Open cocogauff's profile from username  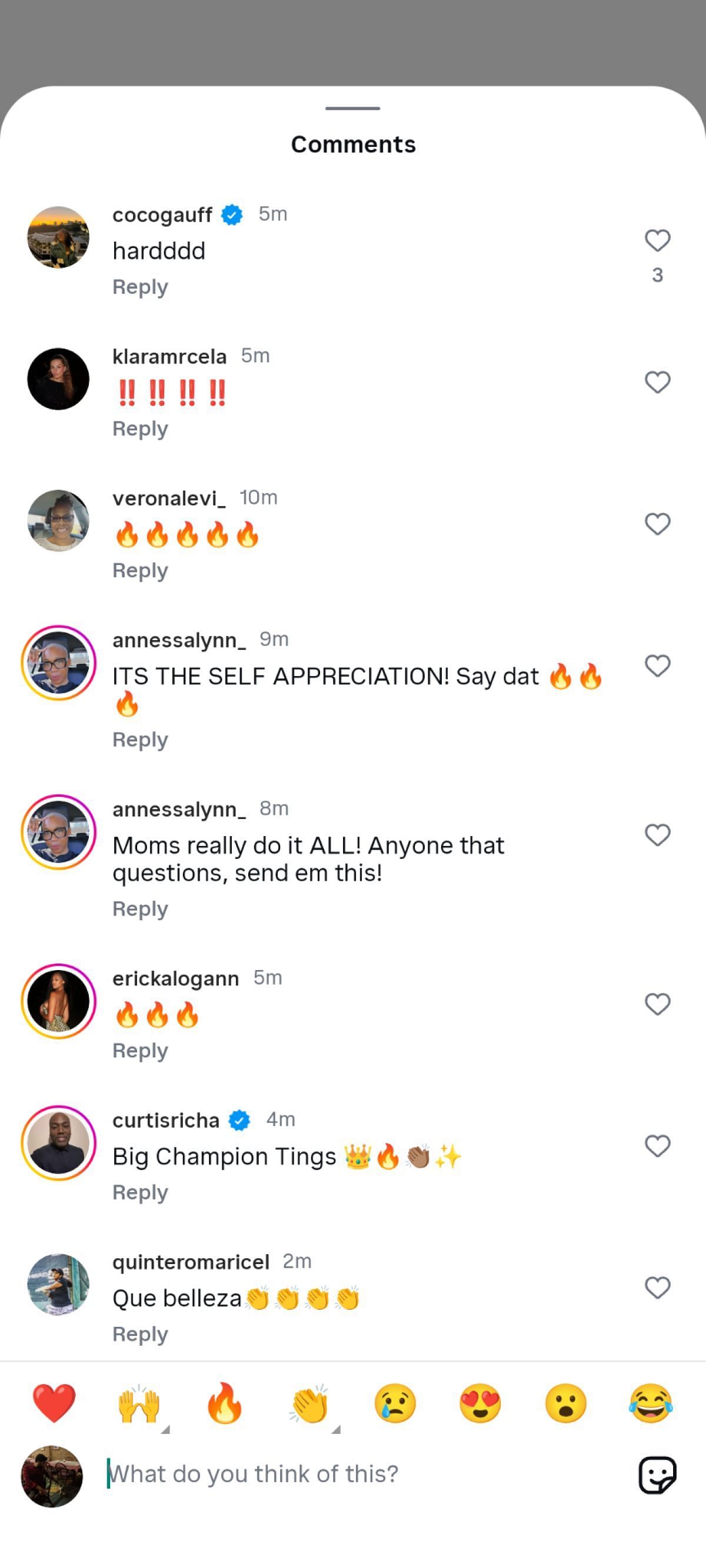point(162,214)
